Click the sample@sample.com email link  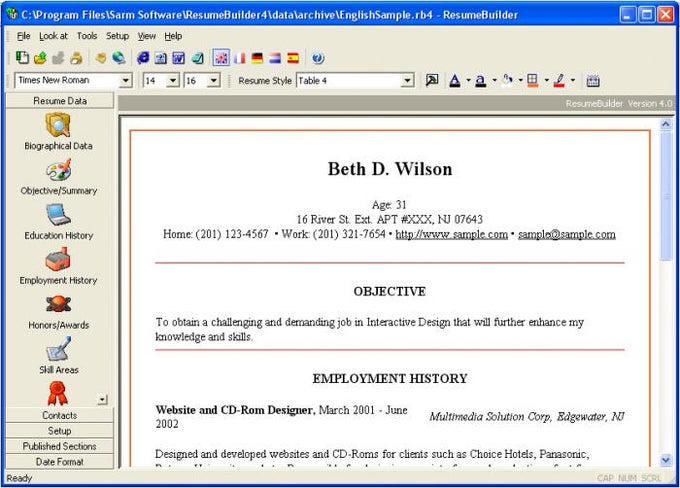click(566, 234)
